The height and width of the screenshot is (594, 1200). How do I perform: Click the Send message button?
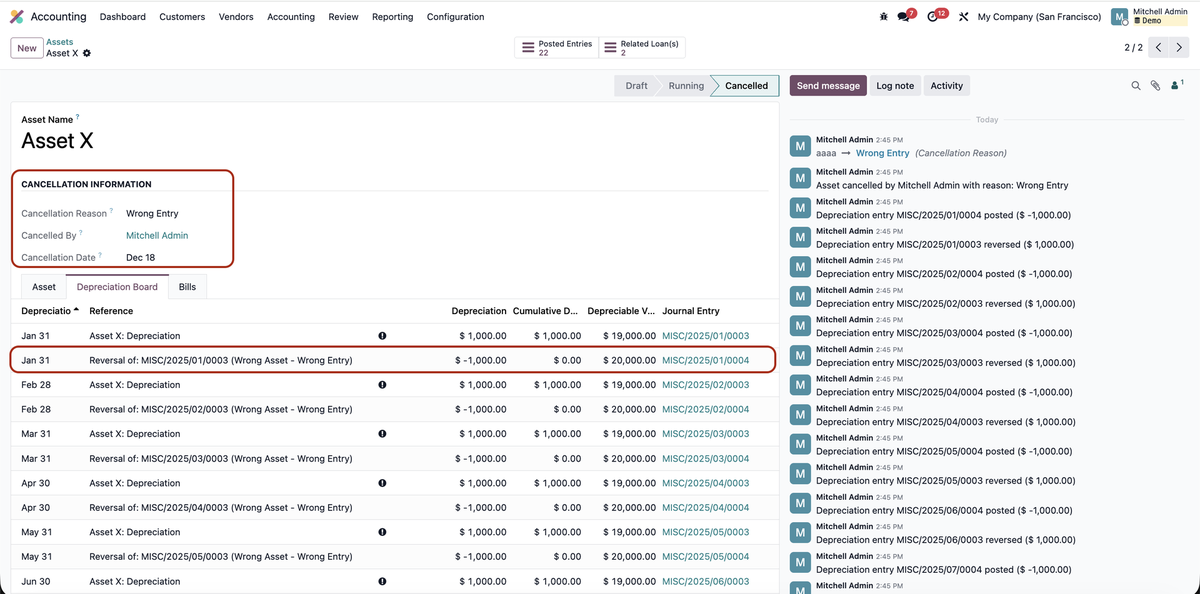click(828, 86)
